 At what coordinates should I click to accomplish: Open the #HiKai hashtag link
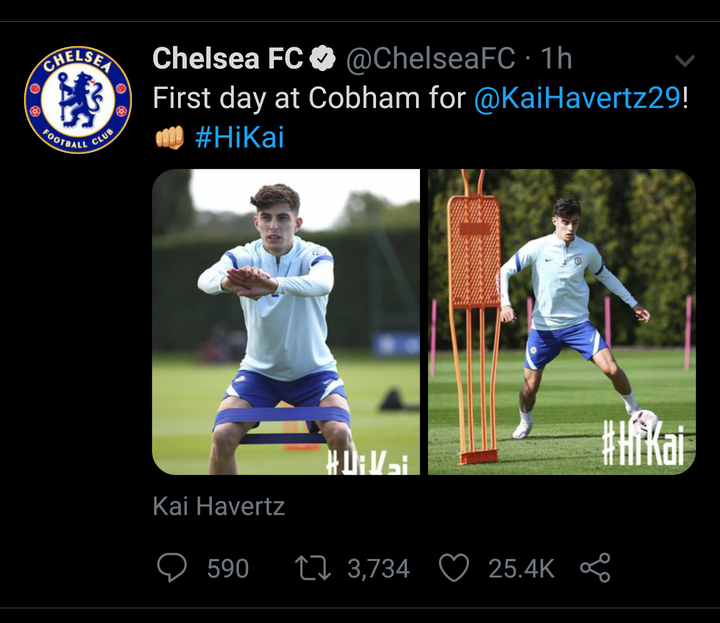(240, 137)
